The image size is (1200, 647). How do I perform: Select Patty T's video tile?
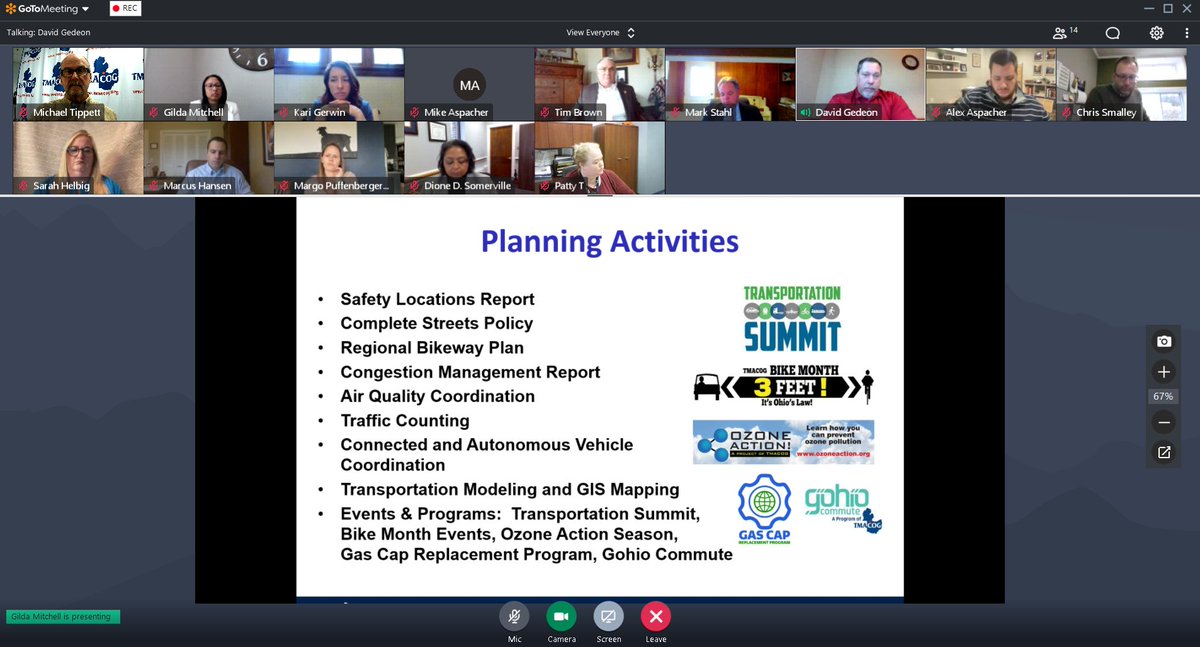599,158
